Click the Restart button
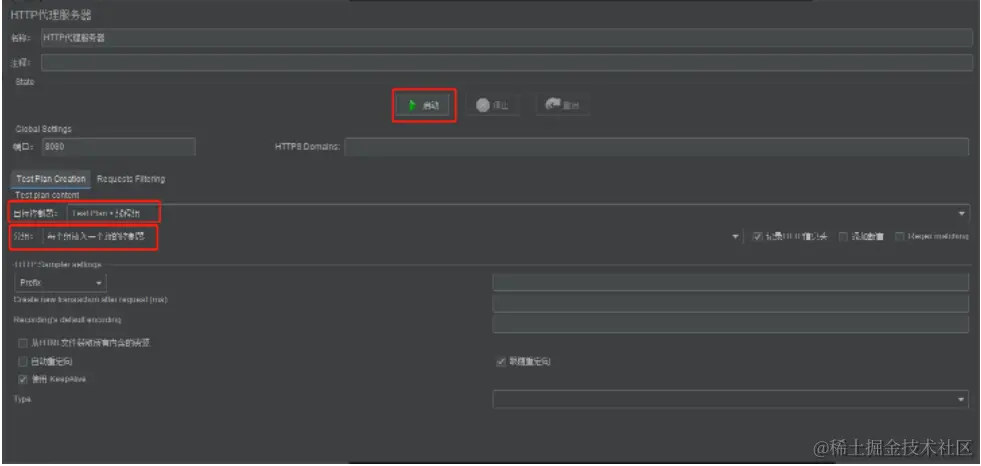This screenshot has width=981, height=466. pos(562,105)
